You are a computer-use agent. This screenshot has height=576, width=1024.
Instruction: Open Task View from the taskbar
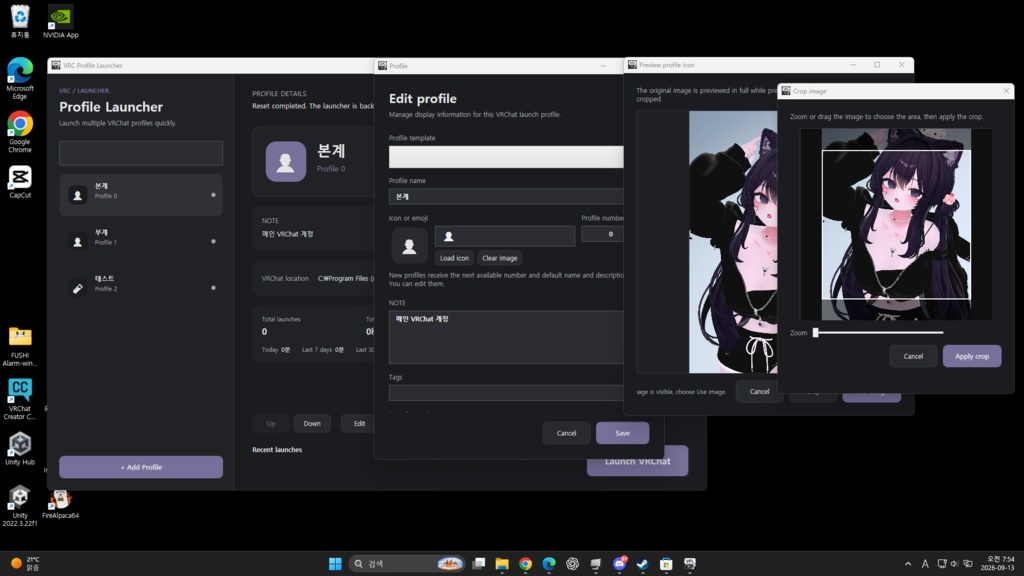point(479,564)
